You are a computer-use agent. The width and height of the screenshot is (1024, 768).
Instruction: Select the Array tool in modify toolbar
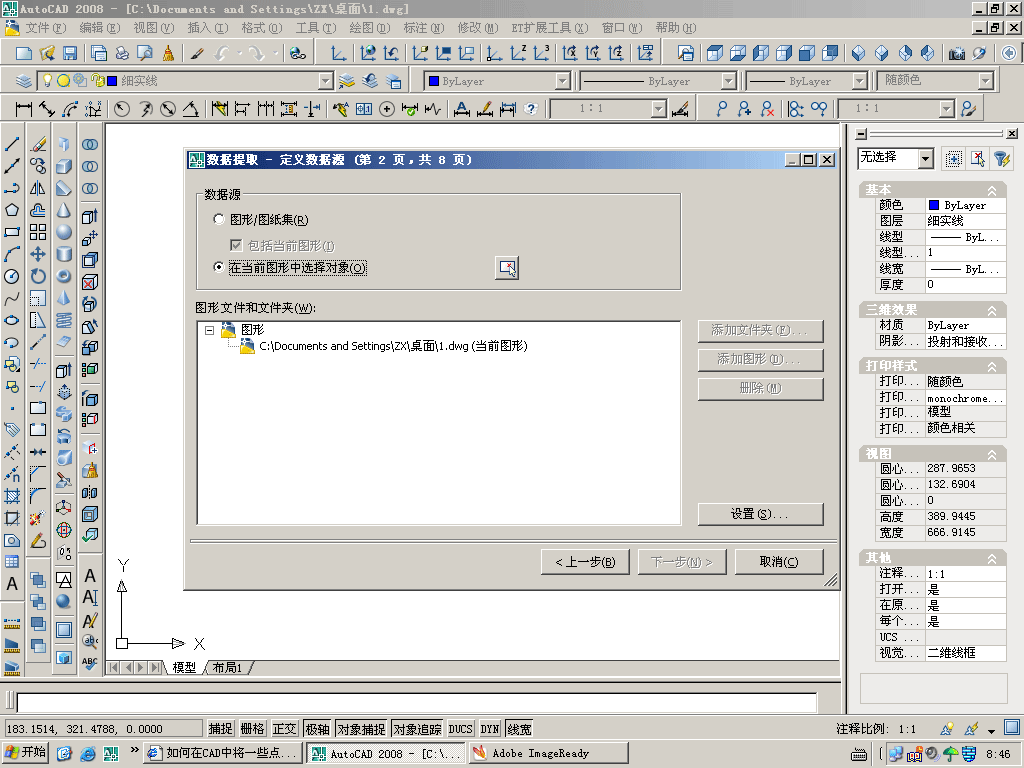tap(38, 232)
